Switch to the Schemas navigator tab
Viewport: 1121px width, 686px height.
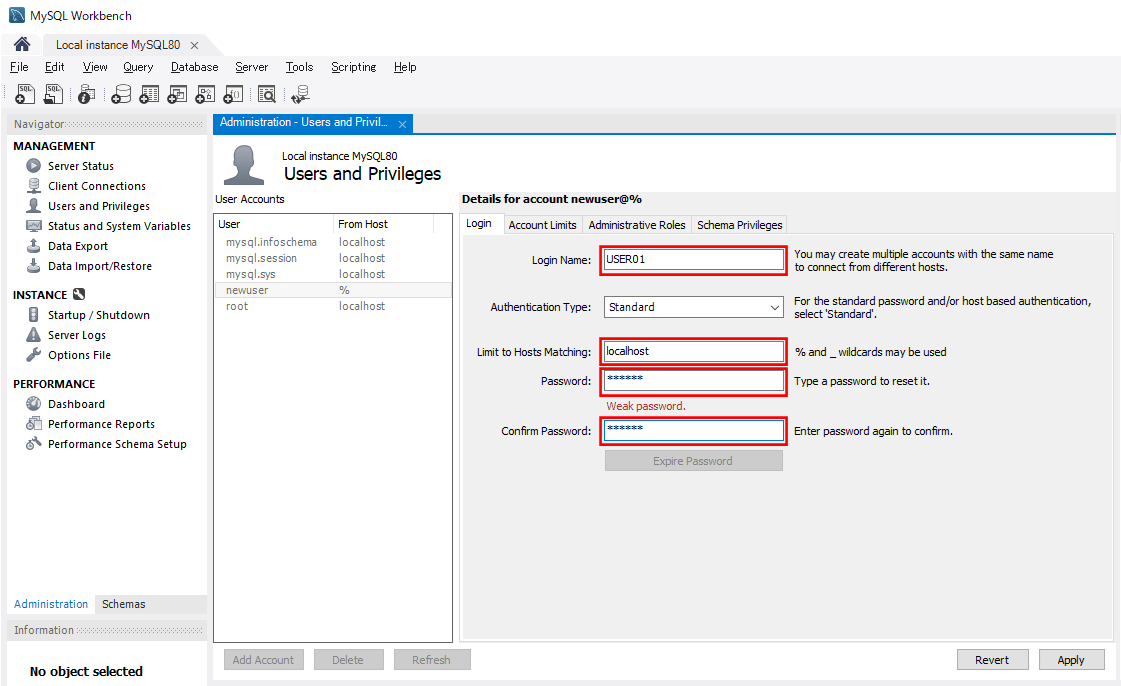(x=123, y=604)
